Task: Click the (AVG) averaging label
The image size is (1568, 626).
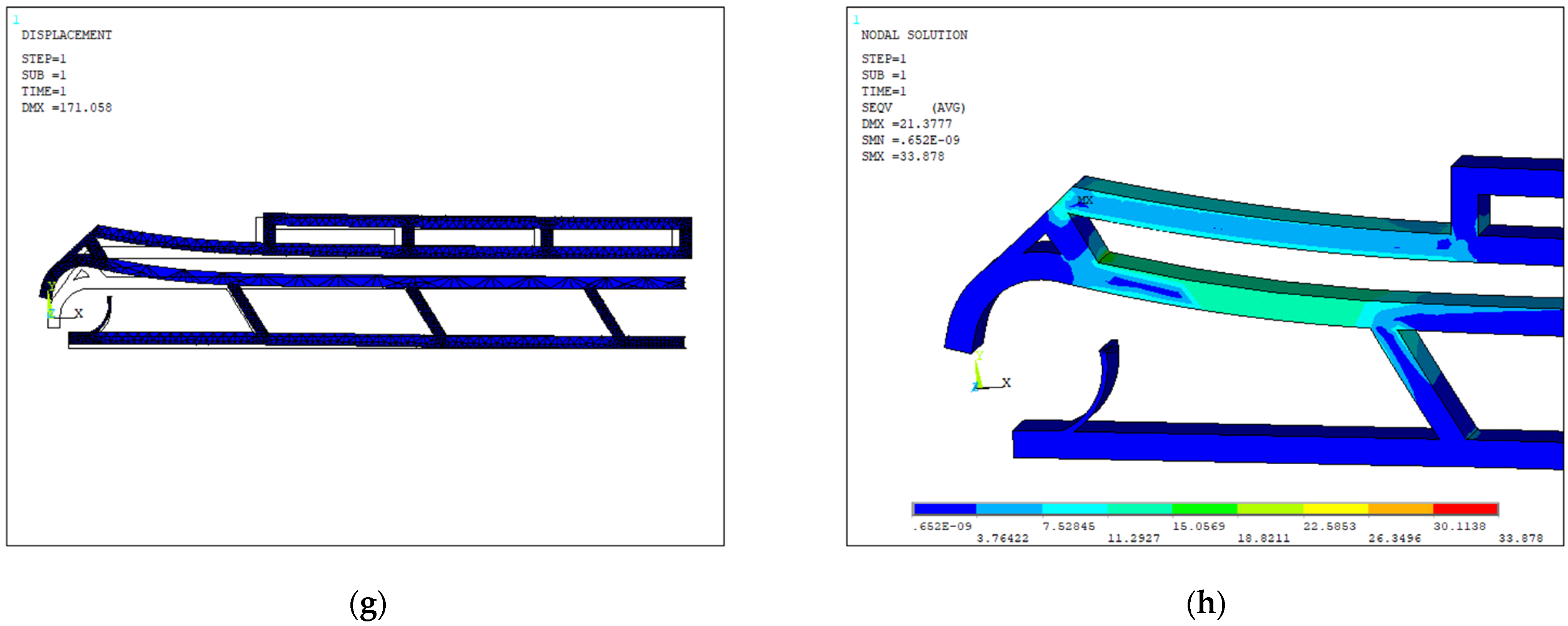Action: click(948, 108)
